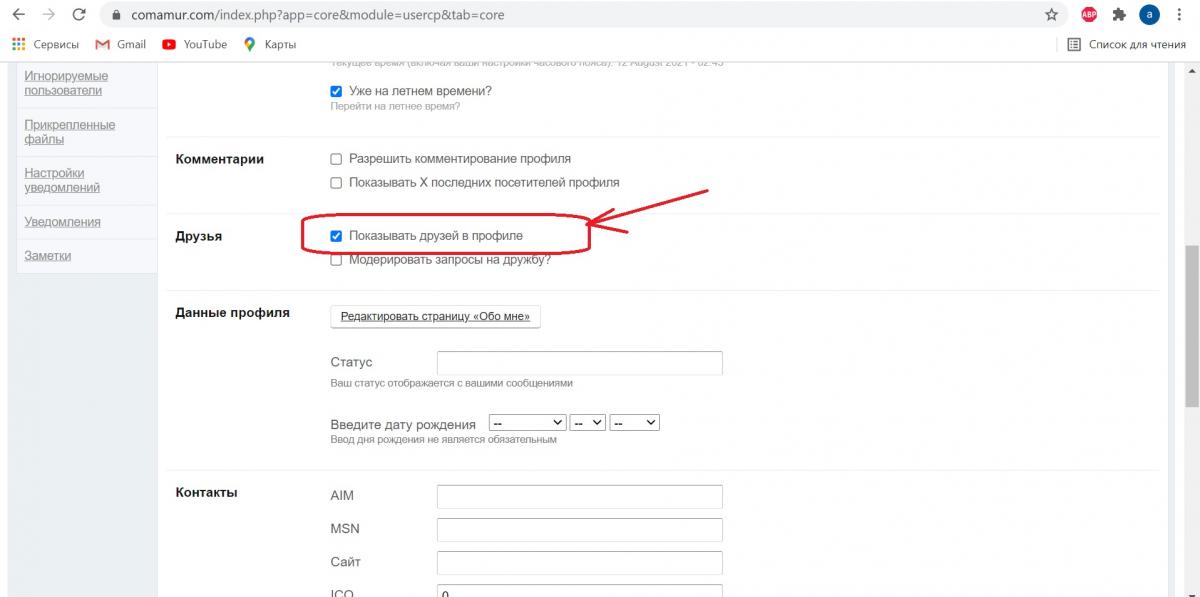Open the birth day dropdown
This screenshot has width=1200, height=597.
pyautogui.click(x=588, y=423)
